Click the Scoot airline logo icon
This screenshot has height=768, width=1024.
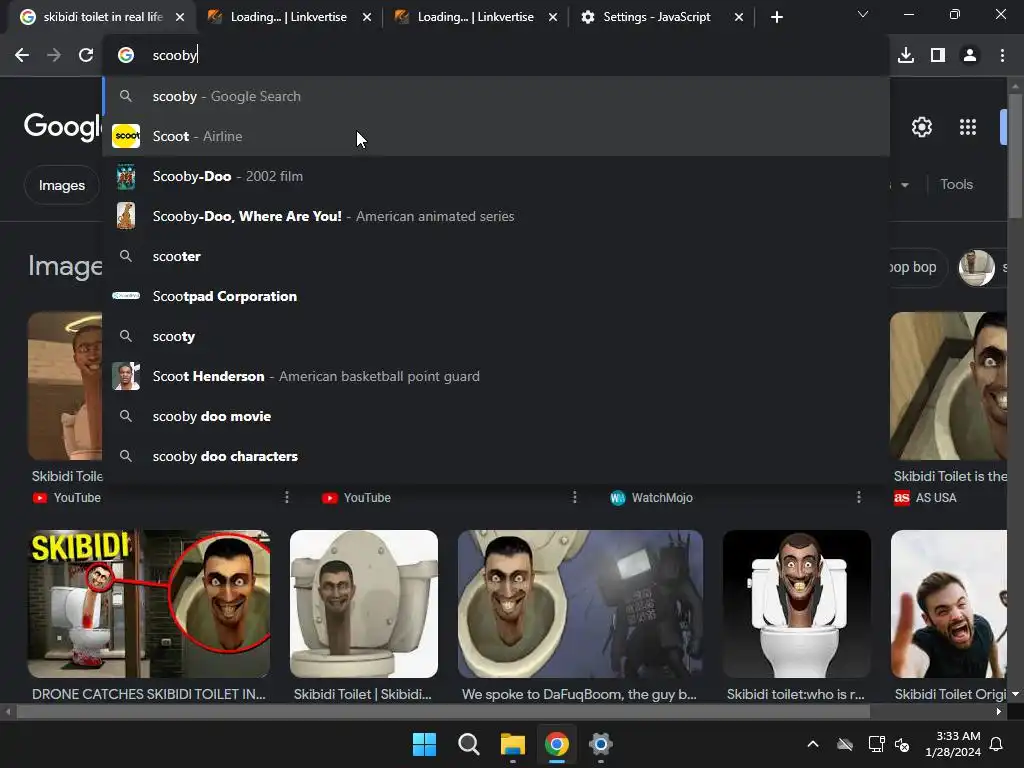tap(126, 136)
